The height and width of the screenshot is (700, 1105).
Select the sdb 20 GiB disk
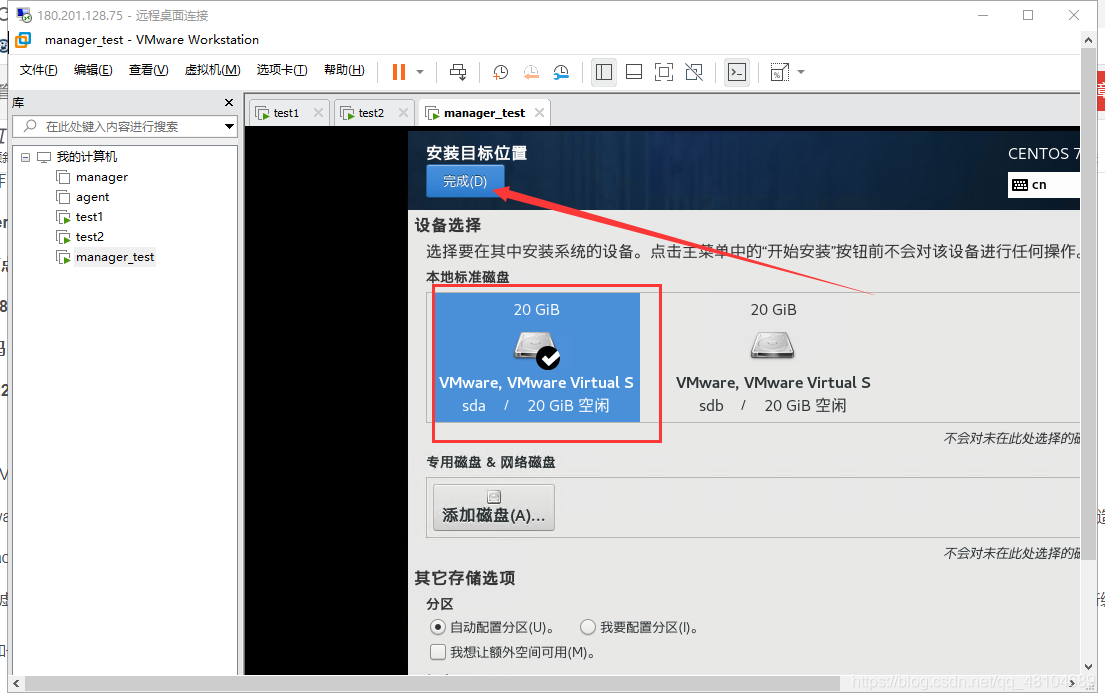773,357
